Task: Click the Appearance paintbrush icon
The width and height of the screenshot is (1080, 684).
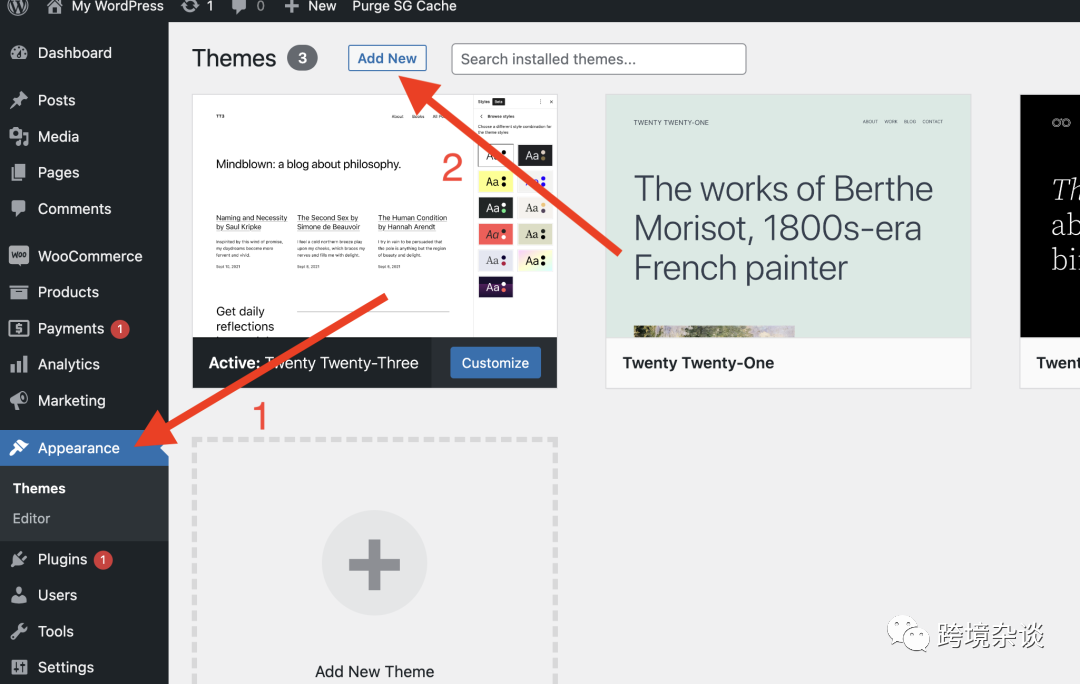Action: (19, 448)
